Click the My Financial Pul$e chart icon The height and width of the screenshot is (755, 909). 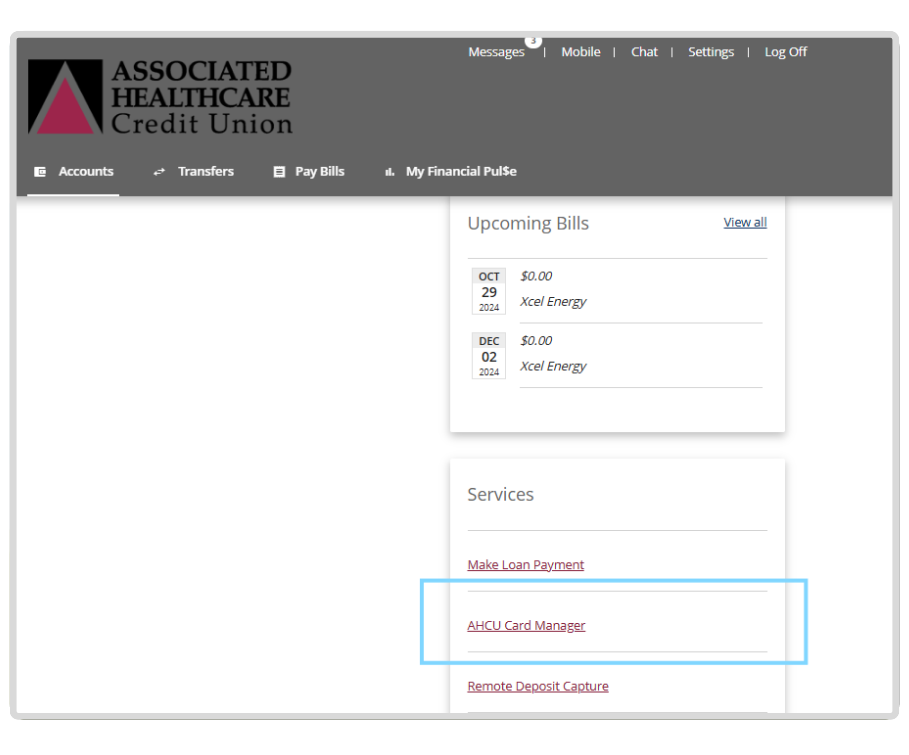(x=390, y=172)
